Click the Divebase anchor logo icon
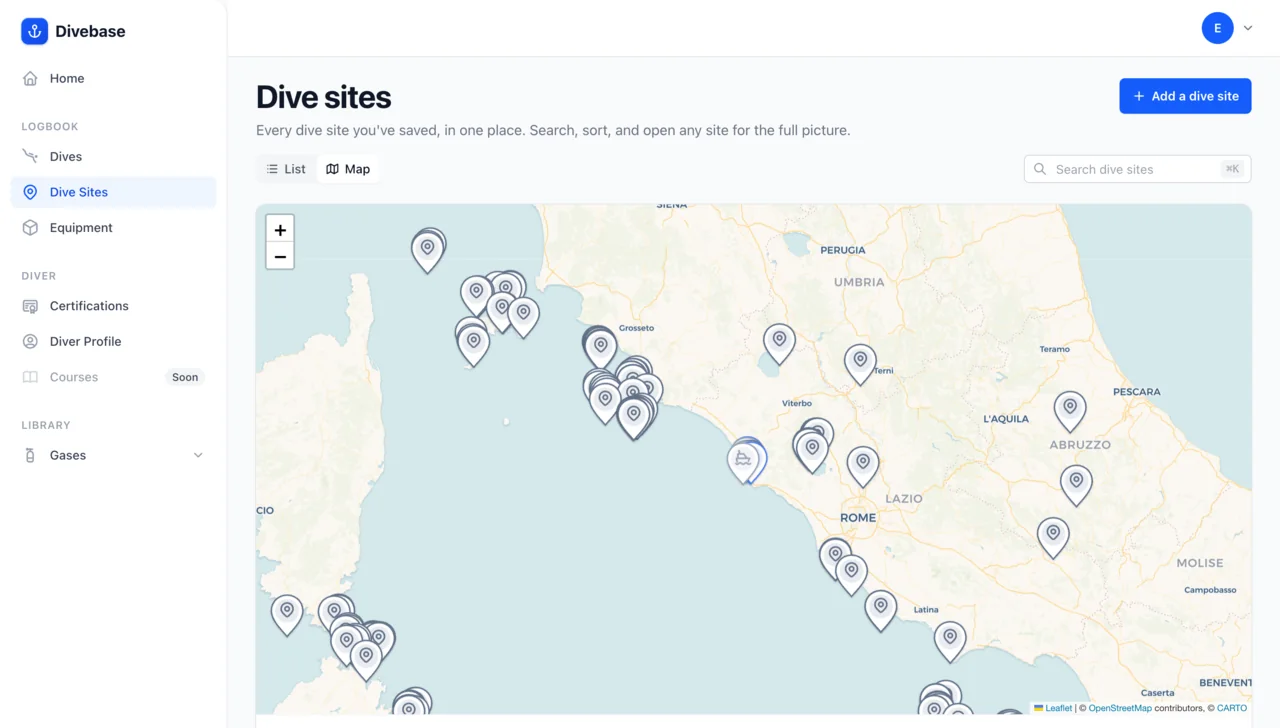 [x=34, y=31]
